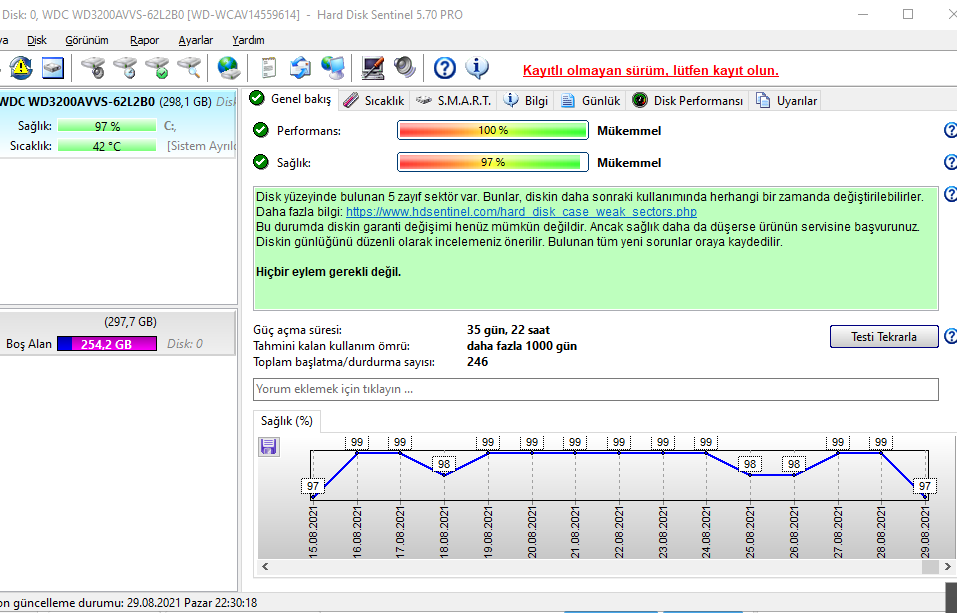Click the (297,7 GB) partition size text

[x=131, y=322]
